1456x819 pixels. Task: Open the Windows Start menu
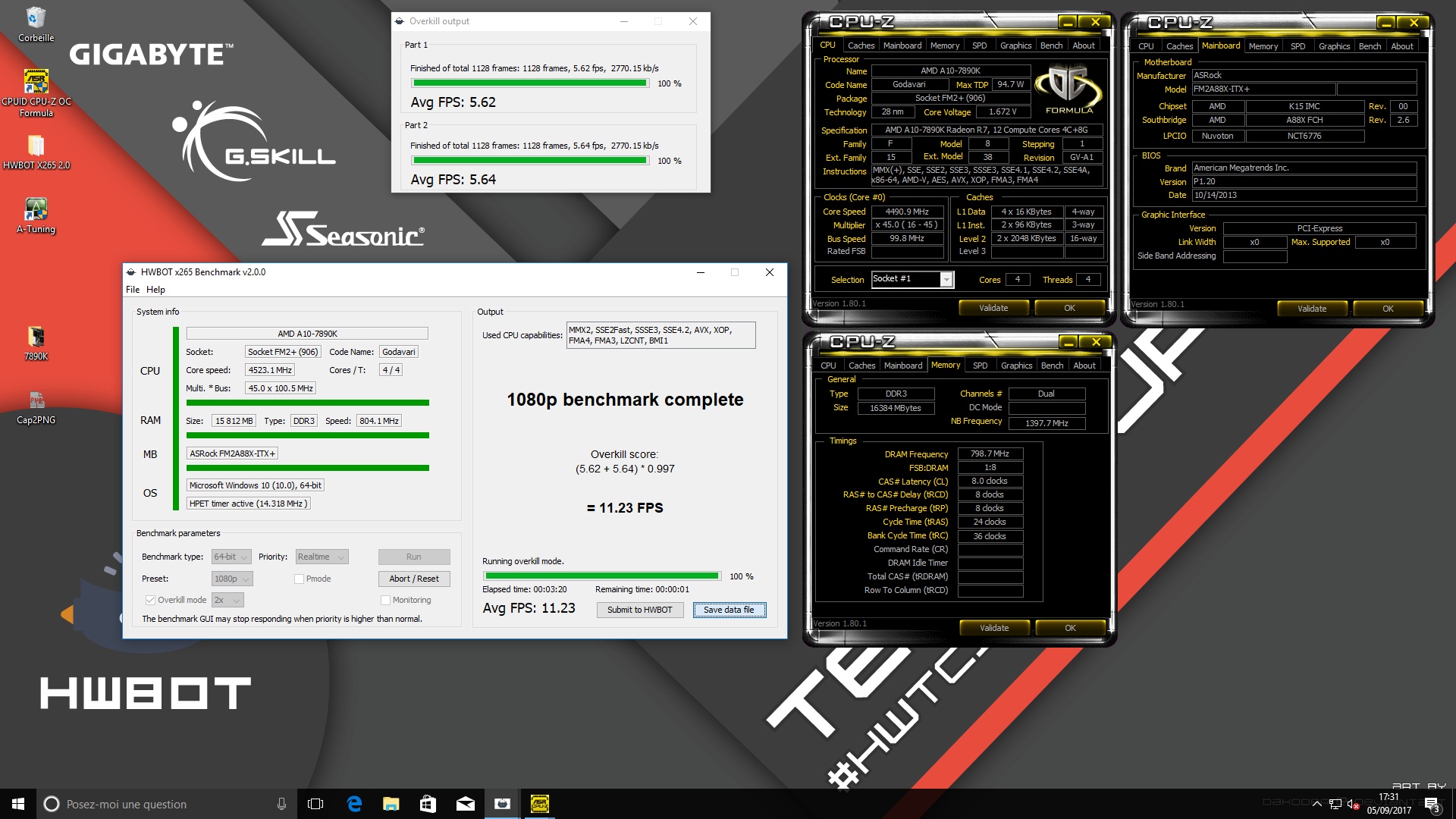(x=18, y=804)
